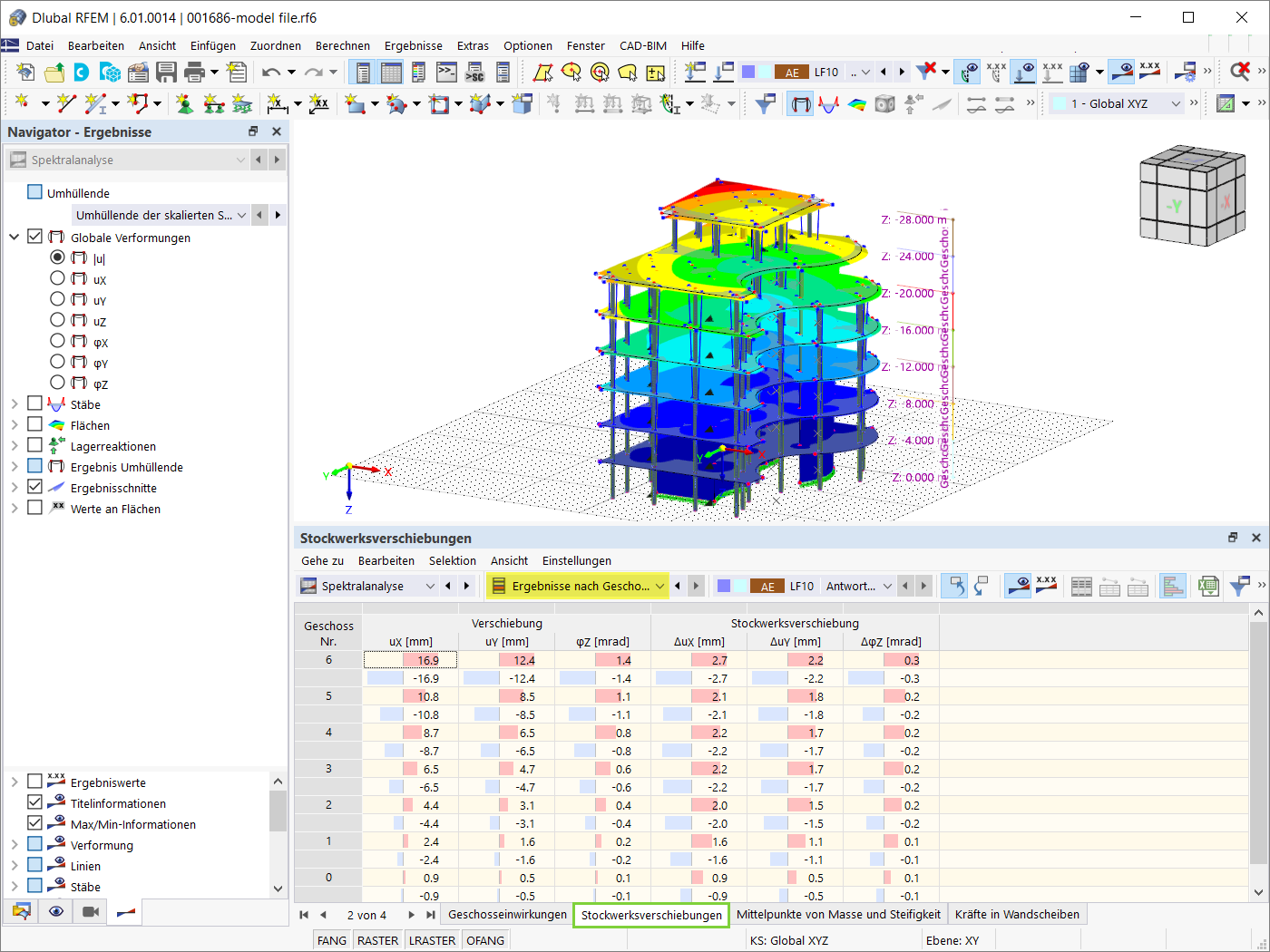Viewport: 1270px width, 952px height.
Task: Click Einstellungen in the table menu
Action: (x=577, y=560)
